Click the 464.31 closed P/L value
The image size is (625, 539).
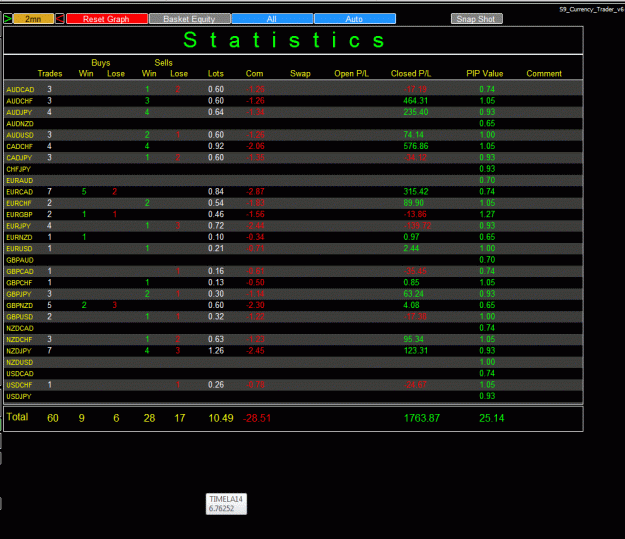[416, 101]
